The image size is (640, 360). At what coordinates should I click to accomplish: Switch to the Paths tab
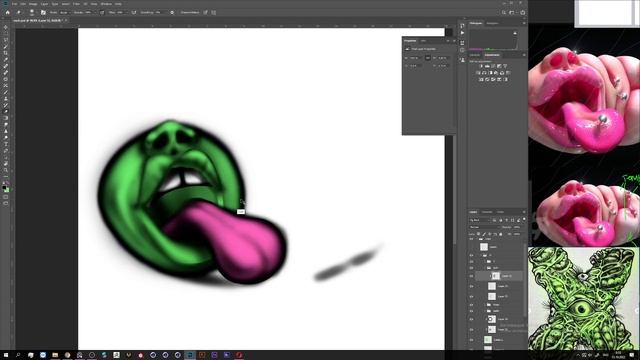[500, 212]
